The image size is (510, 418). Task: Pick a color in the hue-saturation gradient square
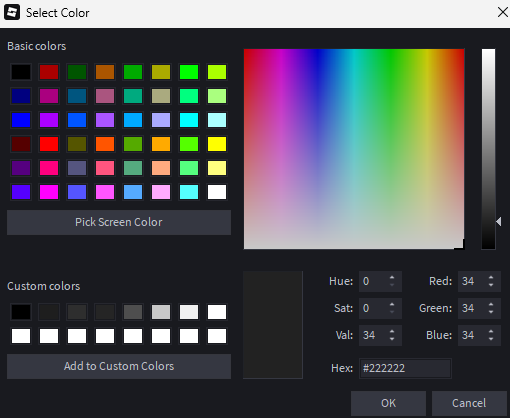pyautogui.click(x=354, y=149)
